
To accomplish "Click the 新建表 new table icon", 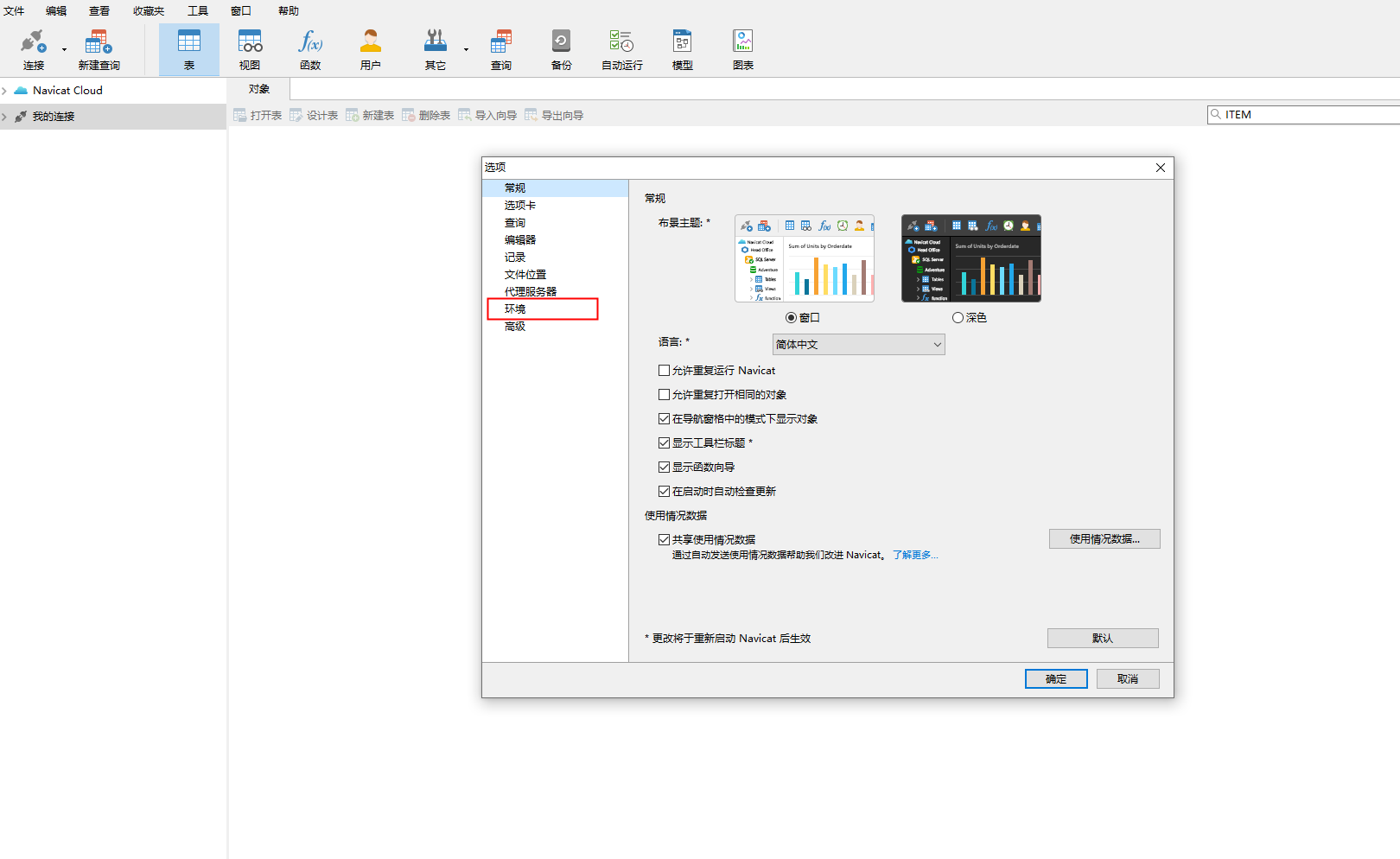I will (x=352, y=115).
